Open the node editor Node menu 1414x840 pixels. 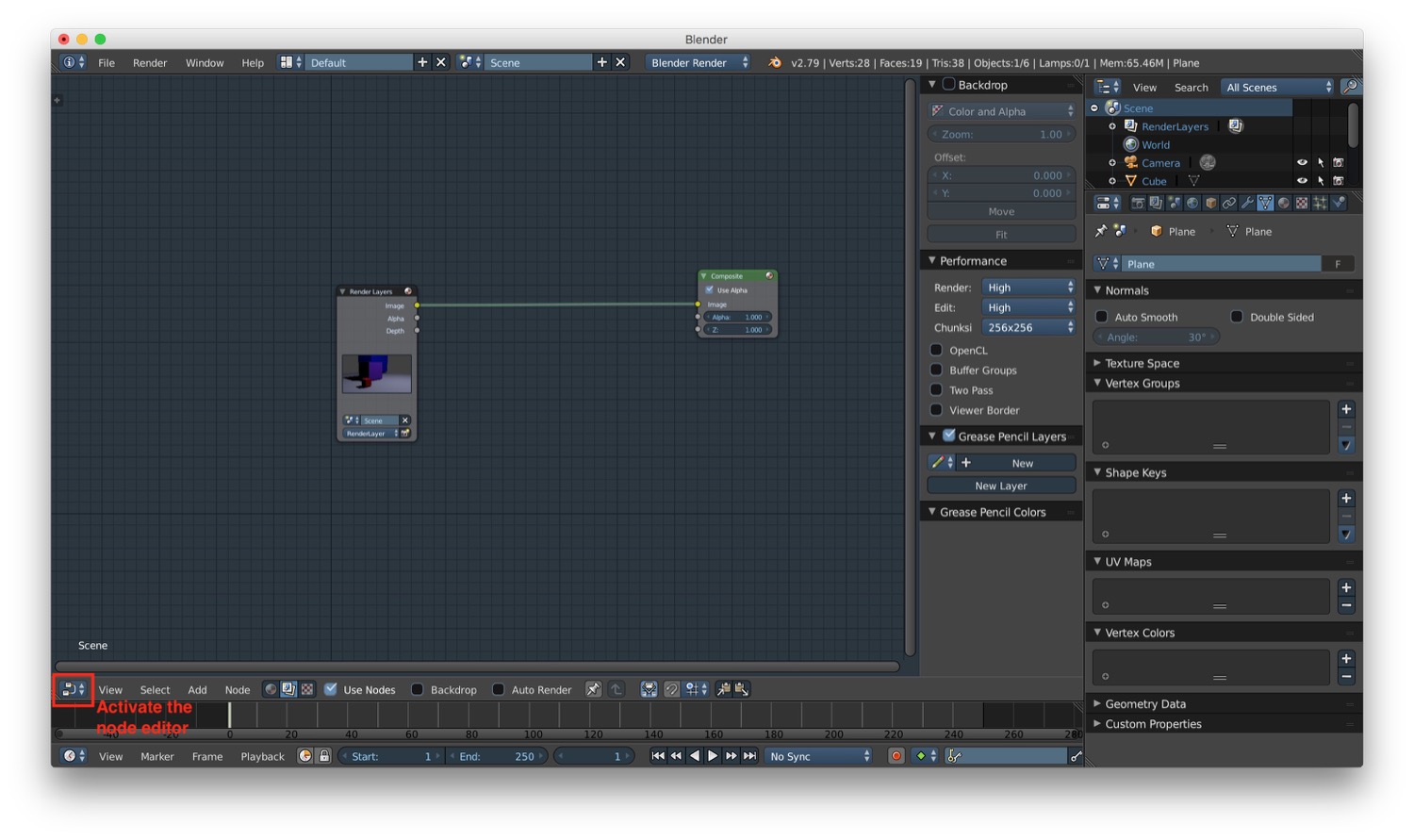(238, 689)
